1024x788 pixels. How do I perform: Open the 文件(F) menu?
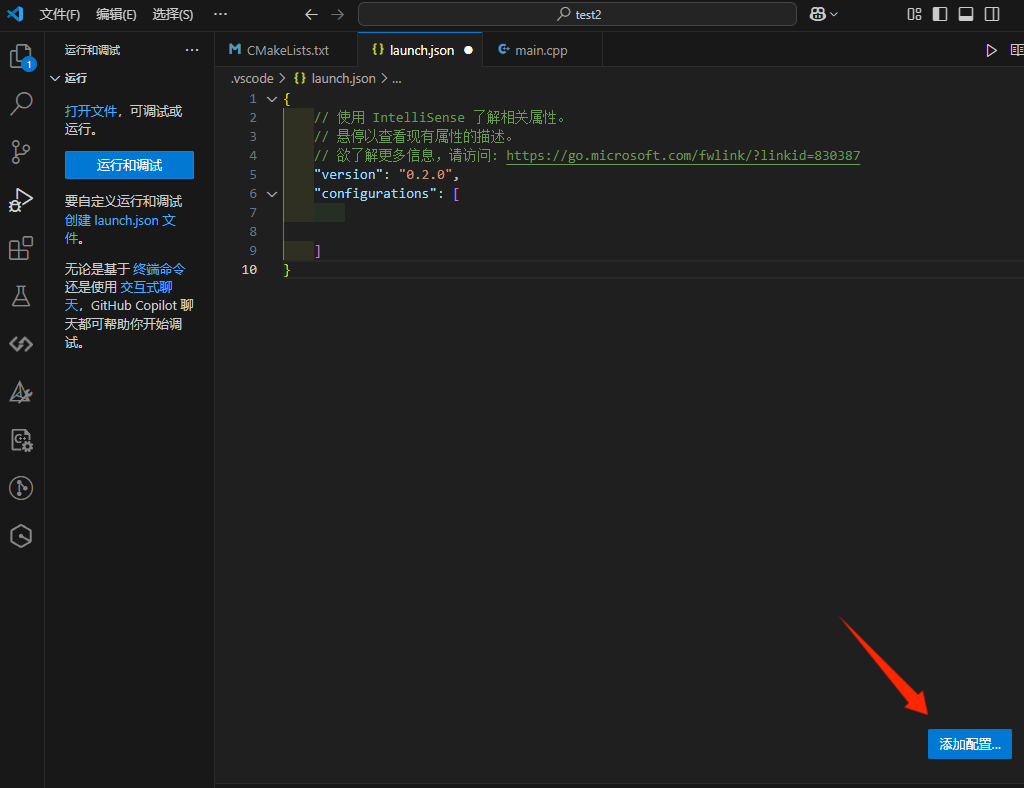tap(60, 14)
